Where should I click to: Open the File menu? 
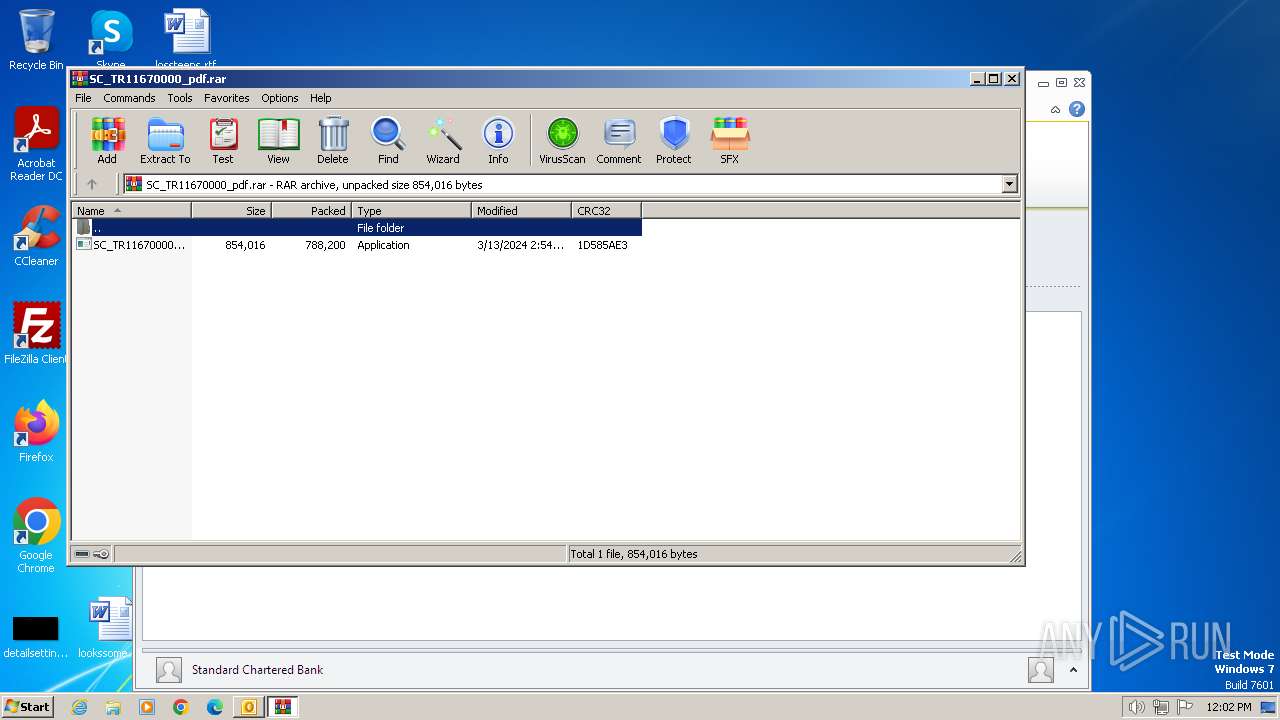(83, 98)
